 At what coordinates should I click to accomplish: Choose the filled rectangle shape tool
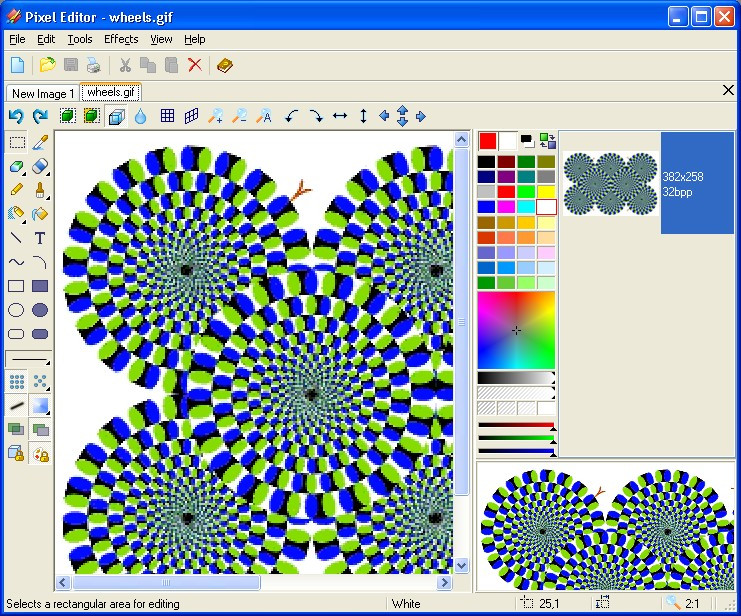40,286
